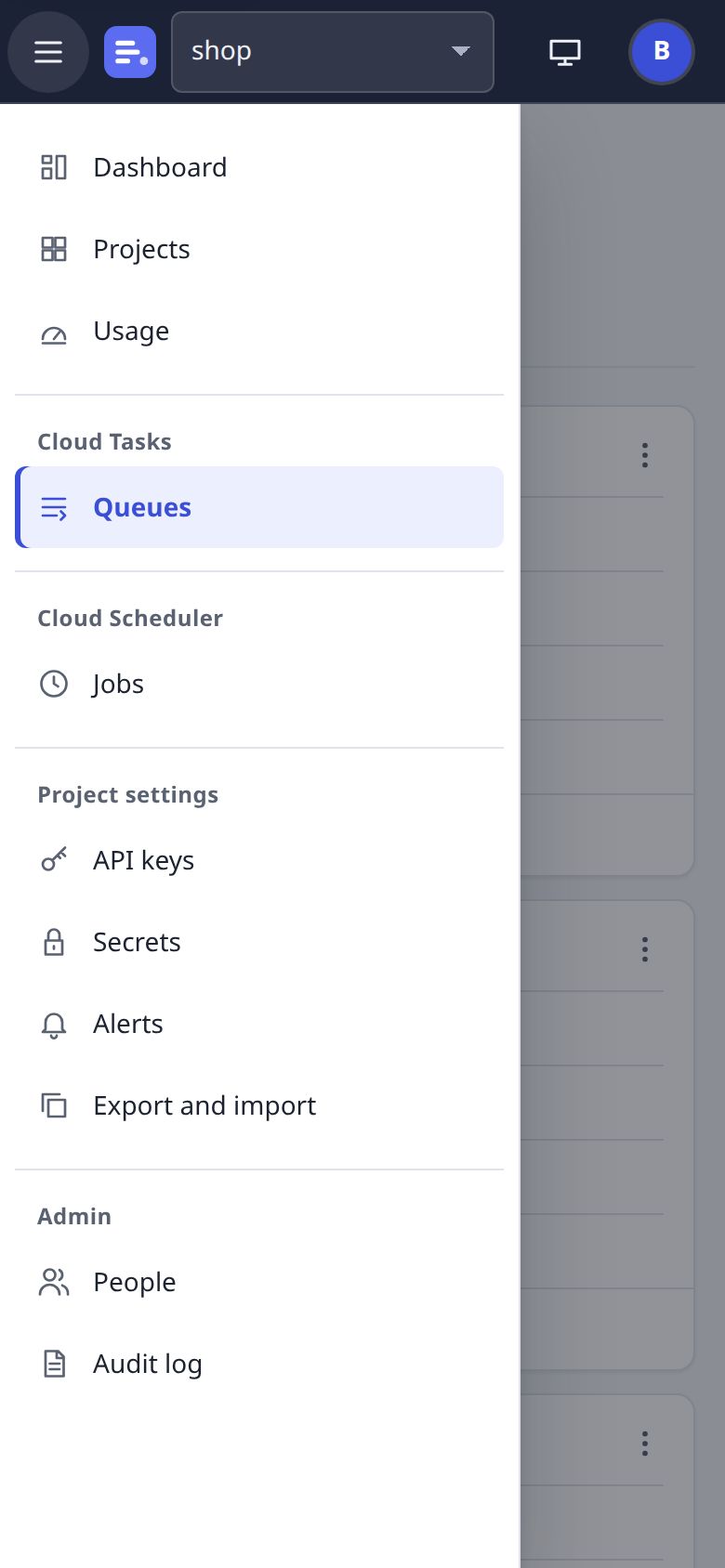Select Queues under Cloud Tasks
Viewport: 725px width, 1568px height.
click(x=259, y=507)
